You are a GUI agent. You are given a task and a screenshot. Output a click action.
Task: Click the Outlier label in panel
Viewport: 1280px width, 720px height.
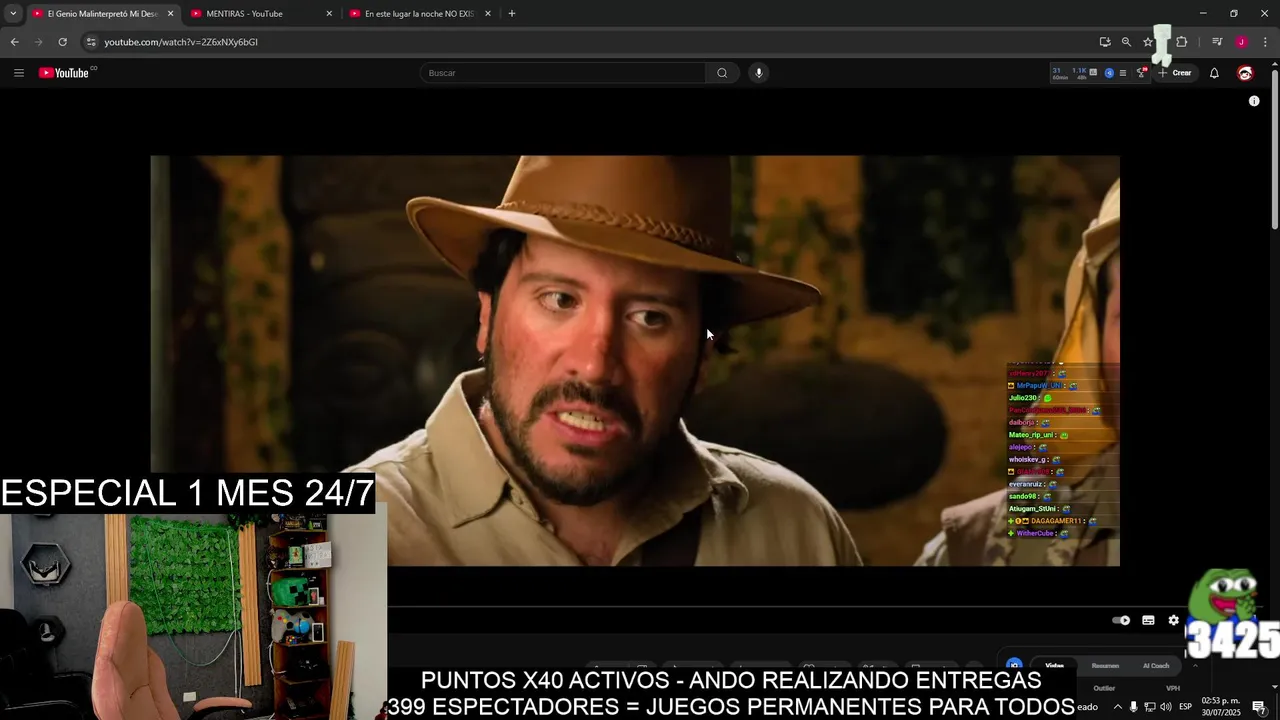(x=1104, y=688)
